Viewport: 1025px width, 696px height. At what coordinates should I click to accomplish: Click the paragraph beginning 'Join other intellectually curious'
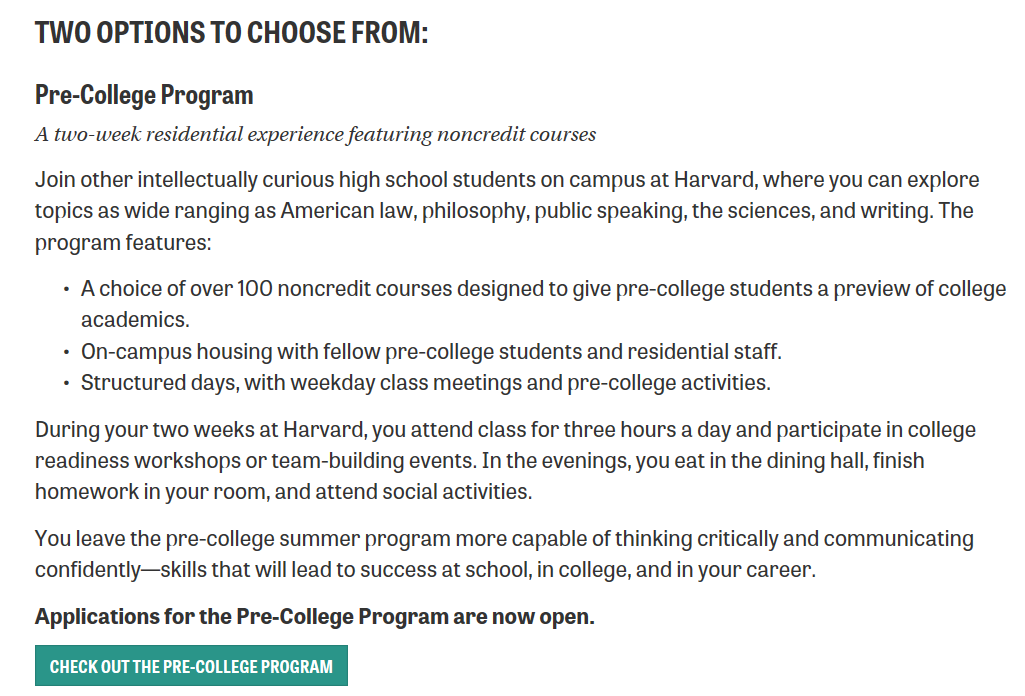[507, 210]
